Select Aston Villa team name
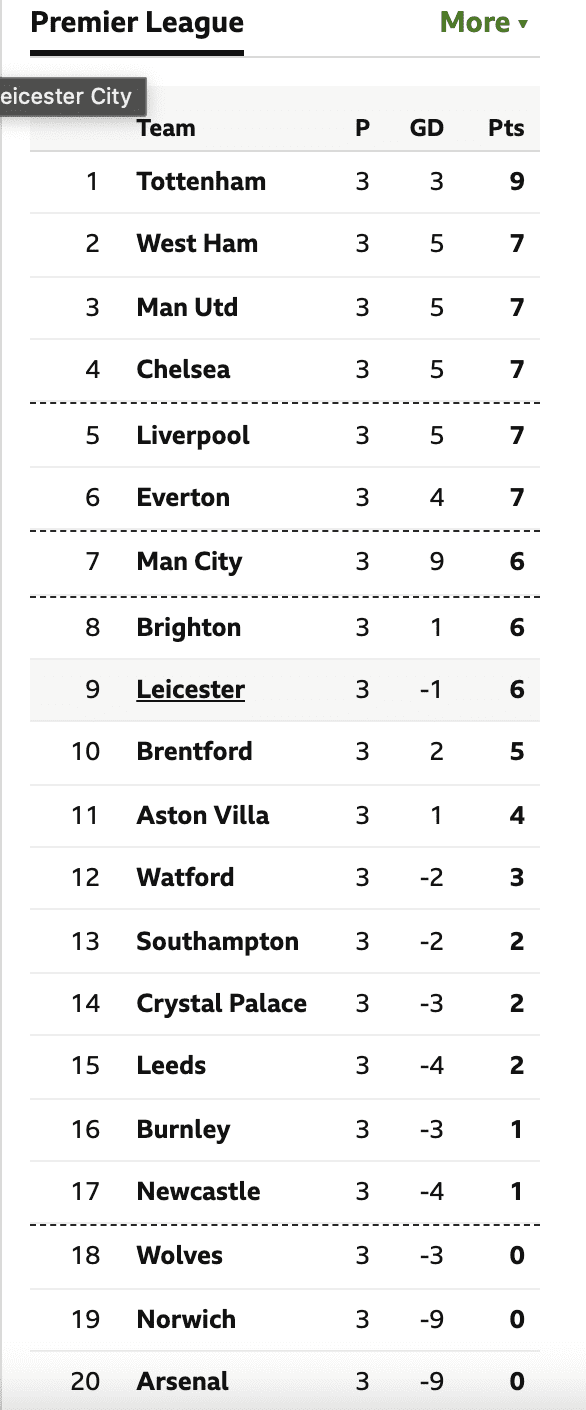This screenshot has width=586, height=1410. click(203, 815)
